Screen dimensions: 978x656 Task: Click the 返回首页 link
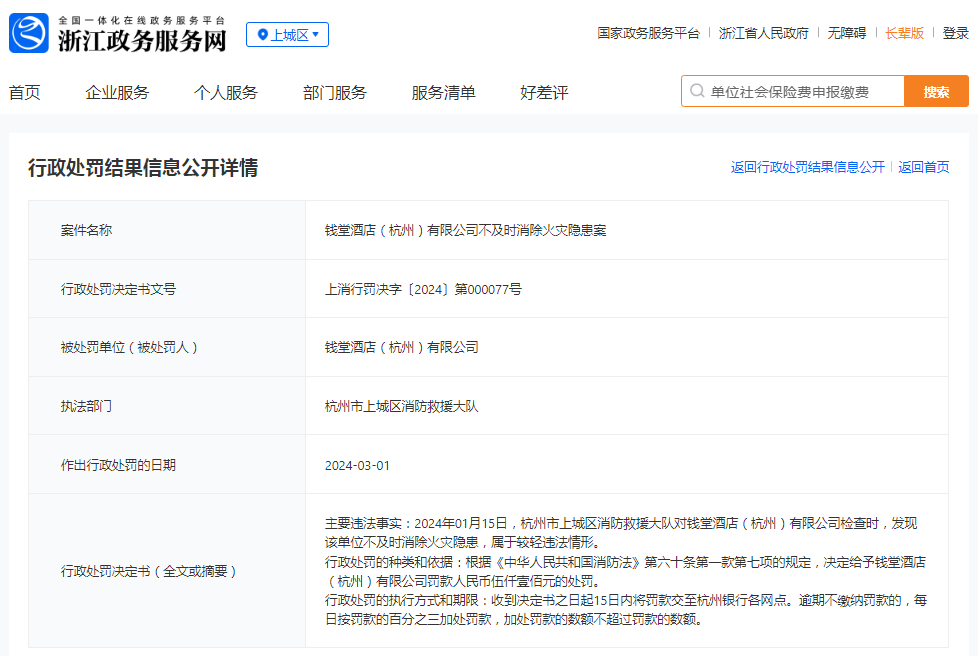[924, 167]
